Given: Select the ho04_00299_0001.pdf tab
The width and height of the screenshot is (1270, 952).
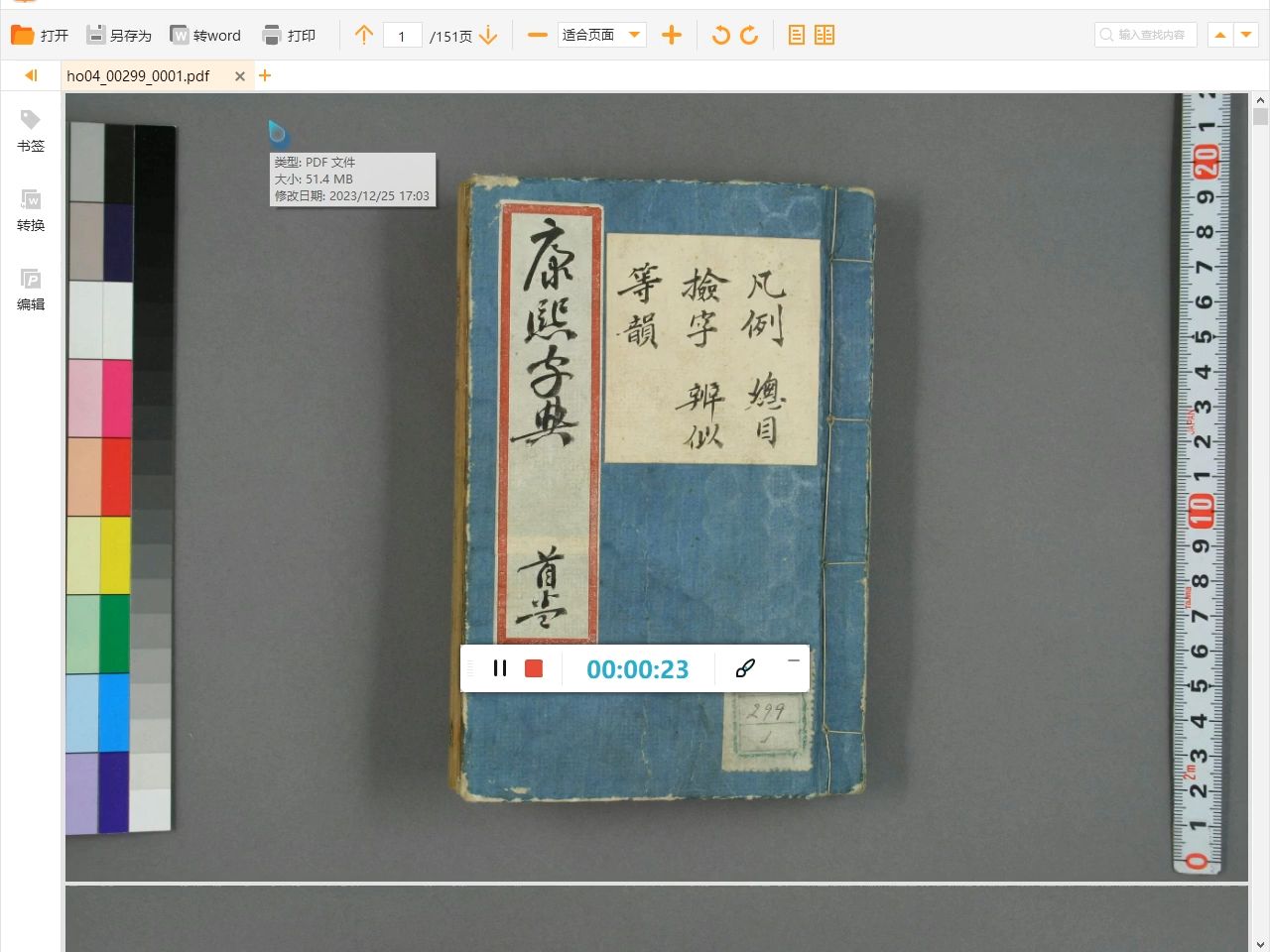Looking at the screenshot, I should point(138,75).
